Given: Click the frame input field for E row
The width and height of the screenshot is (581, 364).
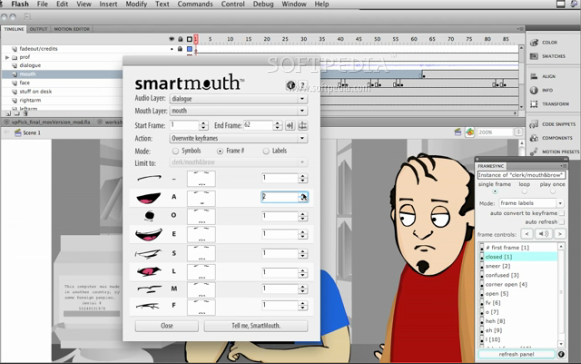Looking at the screenshot, I should point(280,234).
